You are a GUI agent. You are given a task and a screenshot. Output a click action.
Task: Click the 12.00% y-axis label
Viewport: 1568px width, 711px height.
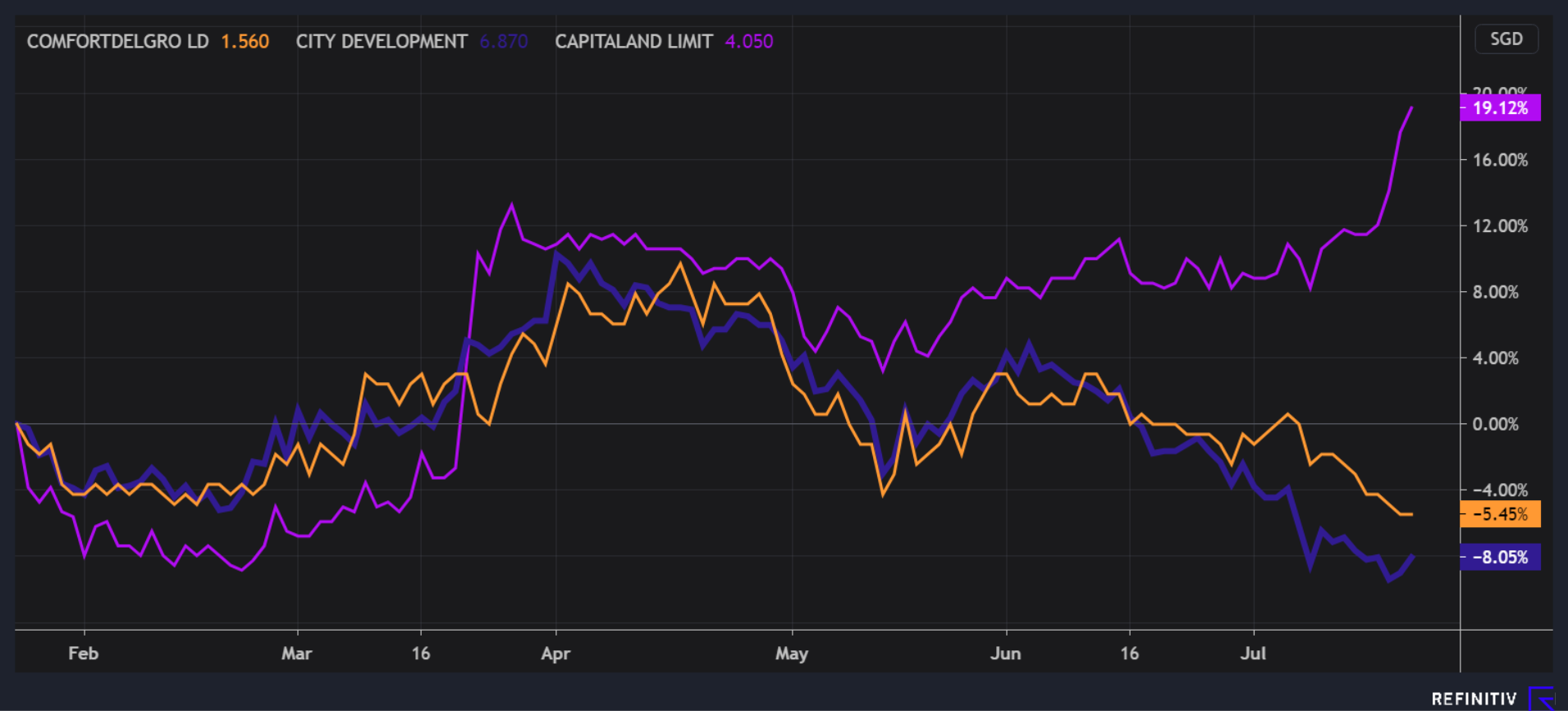(x=1500, y=226)
